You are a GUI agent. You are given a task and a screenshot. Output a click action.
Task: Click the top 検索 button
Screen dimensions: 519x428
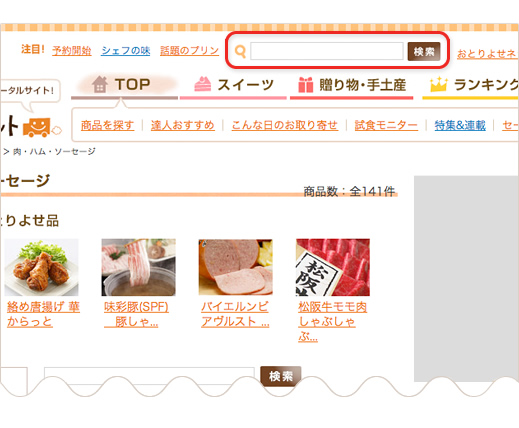coord(424,51)
